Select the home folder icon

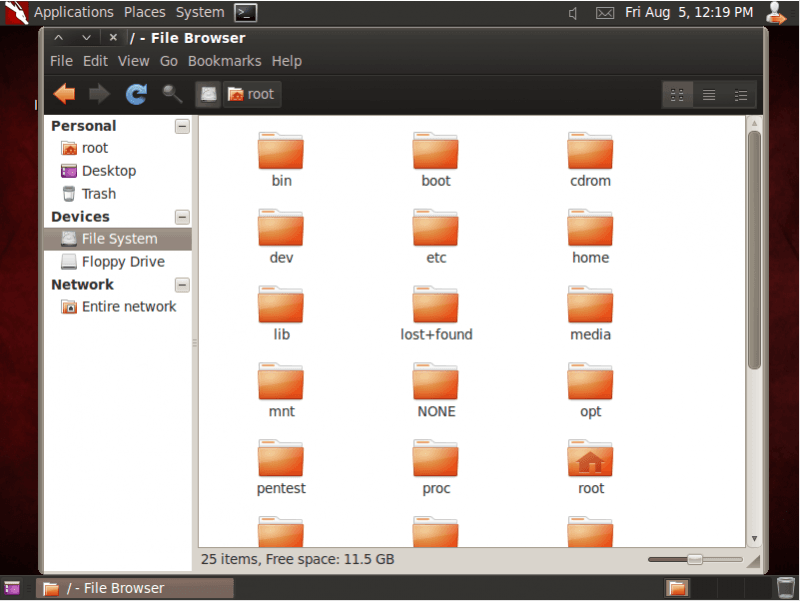(x=590, y=228)
